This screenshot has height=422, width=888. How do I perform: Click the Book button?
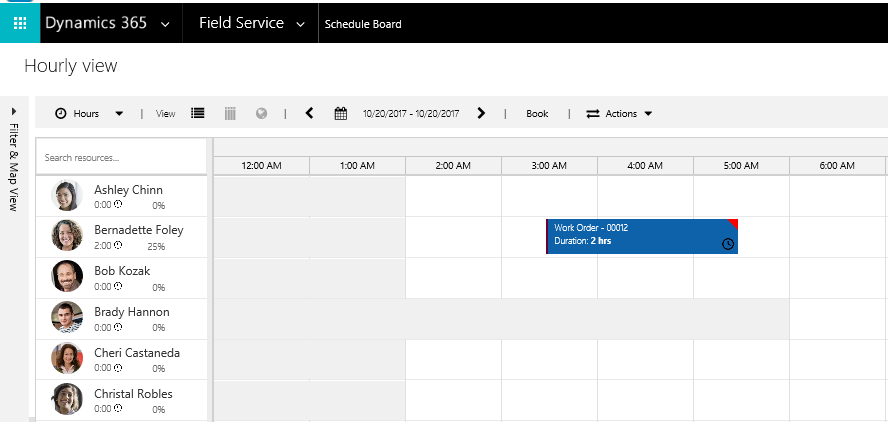coord(537,113)
